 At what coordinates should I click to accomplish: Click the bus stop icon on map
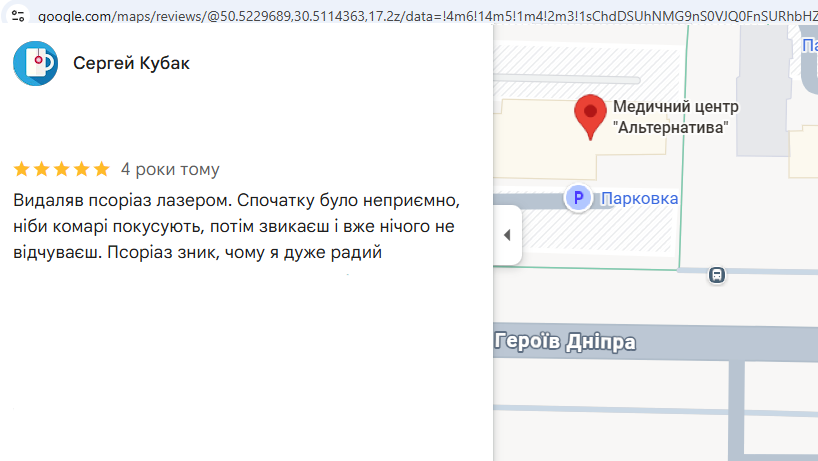point(717,275)
